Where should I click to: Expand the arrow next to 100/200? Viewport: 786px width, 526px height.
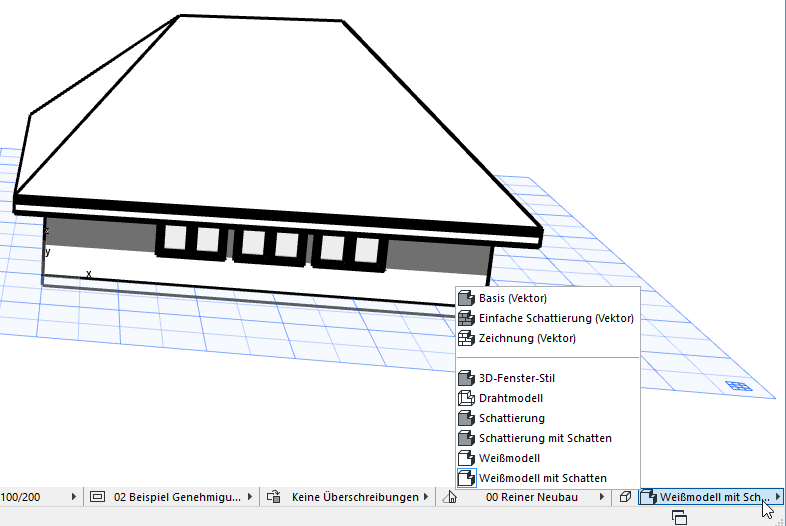(74, 497)
